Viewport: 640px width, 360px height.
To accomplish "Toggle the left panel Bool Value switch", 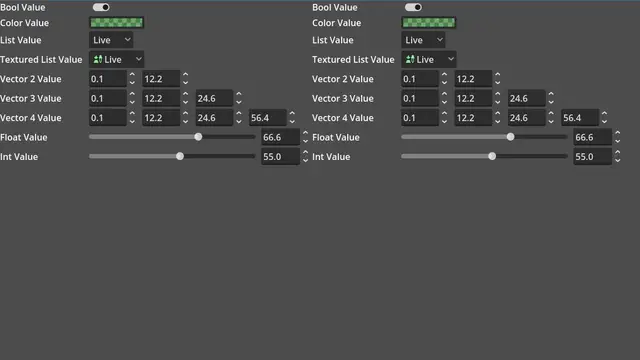I will click(x=101, y=7).
